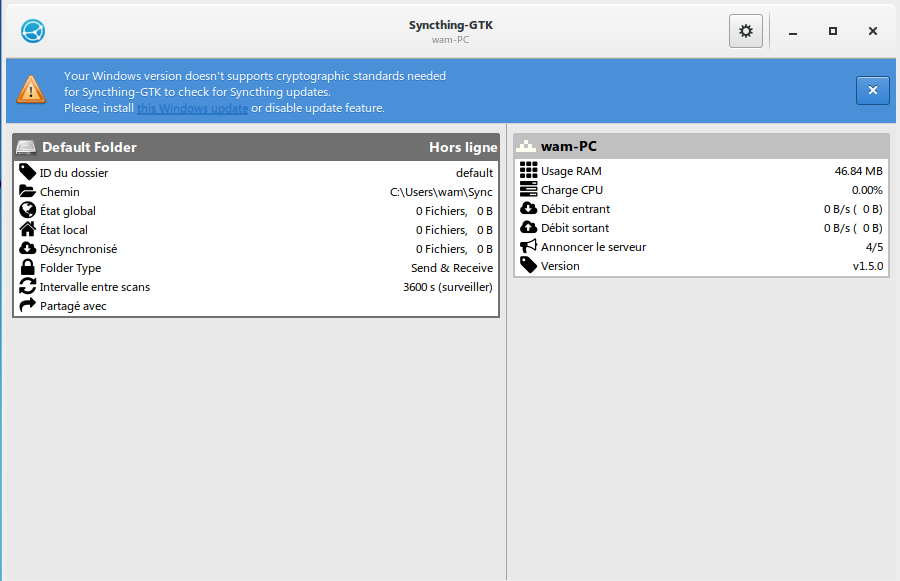Viewport: 900px width, 581px height.
Task: Click the Partagé avec share arrow icon
Action: click(x=28, y=306)
